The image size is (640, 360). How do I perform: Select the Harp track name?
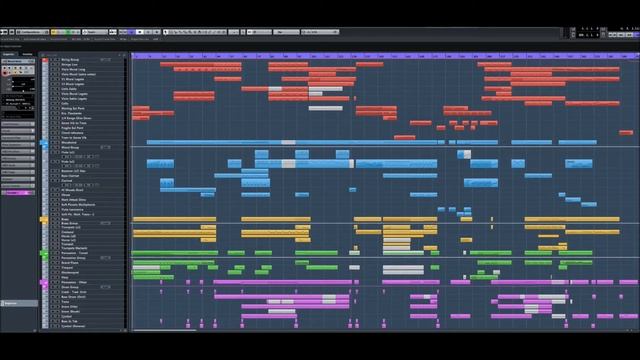65,278
